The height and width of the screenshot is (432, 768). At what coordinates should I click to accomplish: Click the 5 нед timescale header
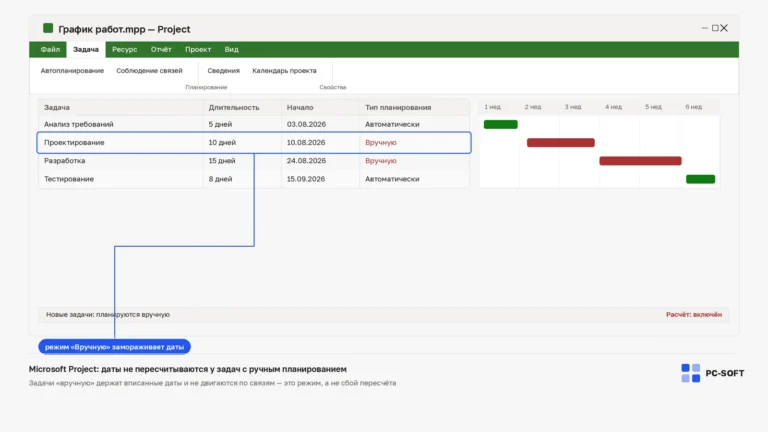(x=653, y=107)
